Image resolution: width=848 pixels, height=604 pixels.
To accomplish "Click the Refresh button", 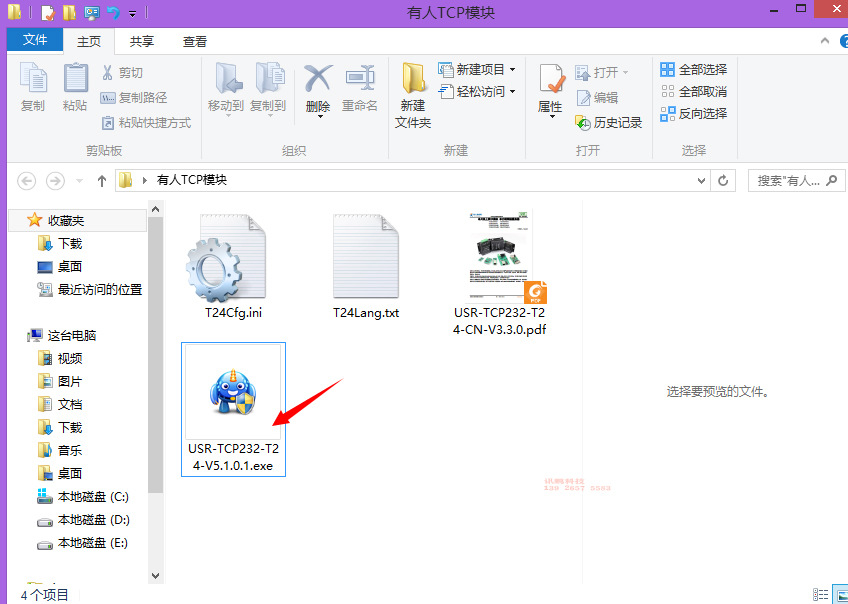I will tap(723, 181).
